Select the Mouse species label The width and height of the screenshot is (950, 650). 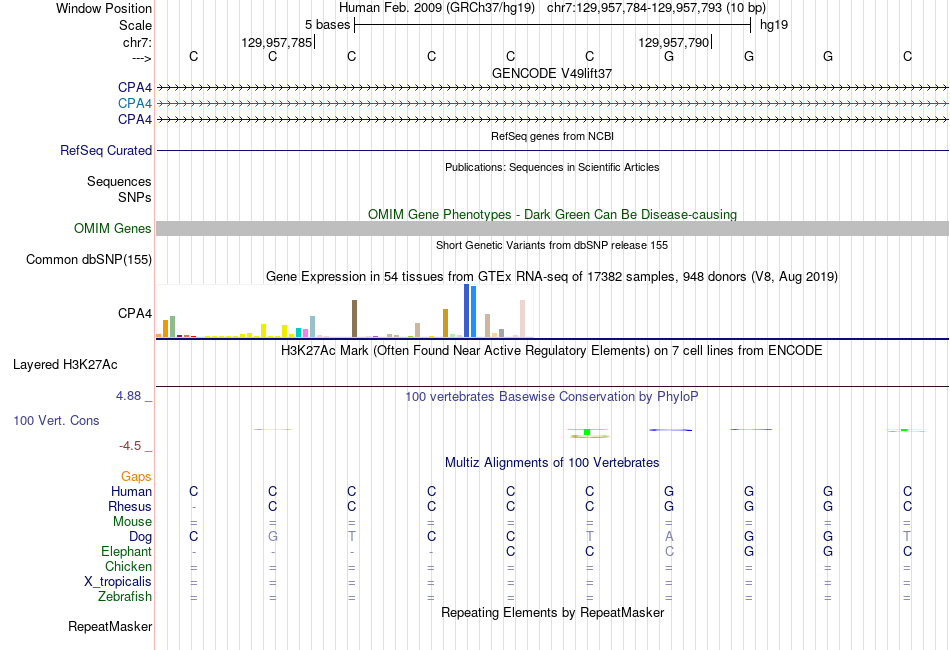[x=132, y=522]
